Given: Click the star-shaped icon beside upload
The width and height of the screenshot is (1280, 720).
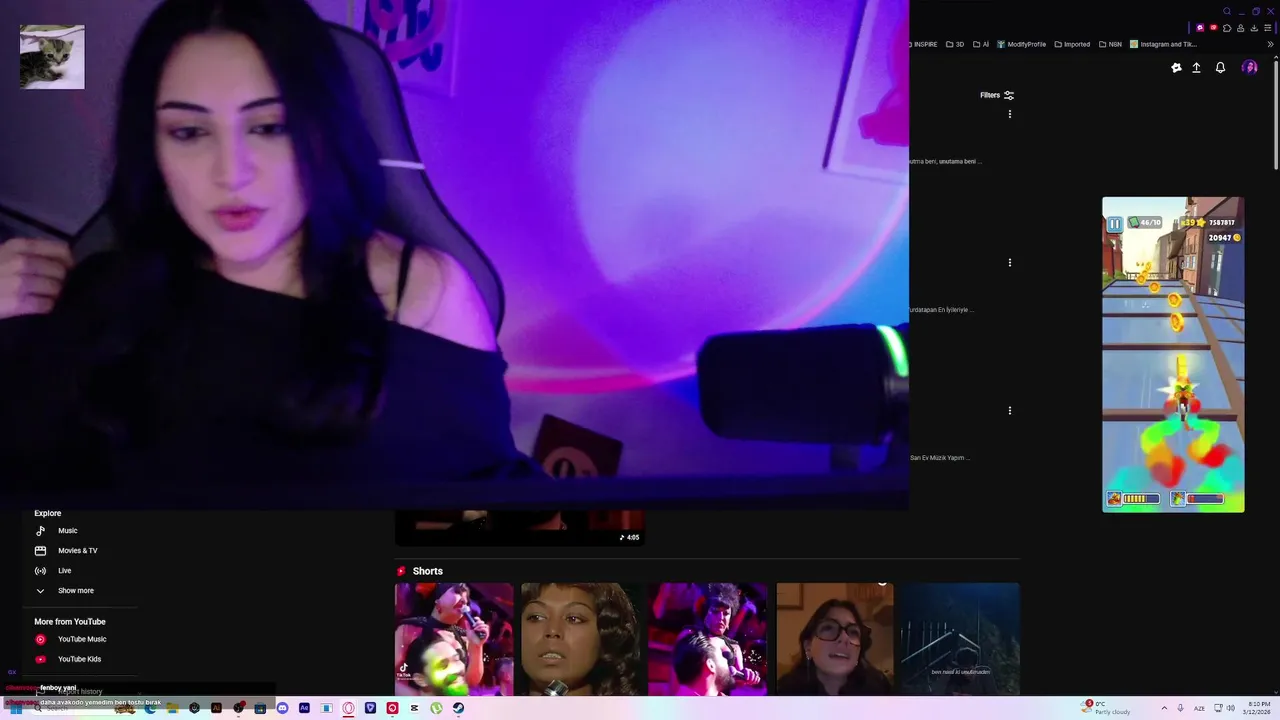Looking at the screenshot, I should point(1176,68).
